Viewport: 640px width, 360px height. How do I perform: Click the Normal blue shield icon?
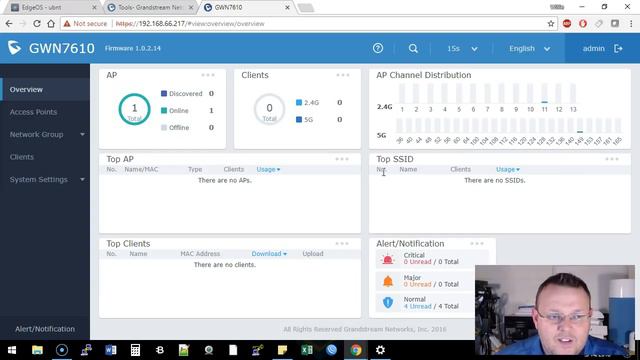(x=388, y=302)
